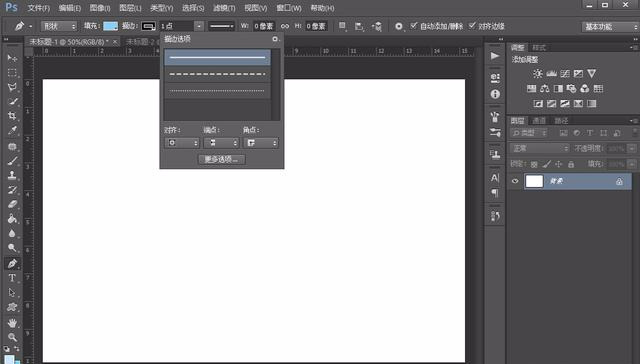Select the Path Selection arrow tool
The width and height of the screenshot is (640, 364).
(x=12, y=293)
